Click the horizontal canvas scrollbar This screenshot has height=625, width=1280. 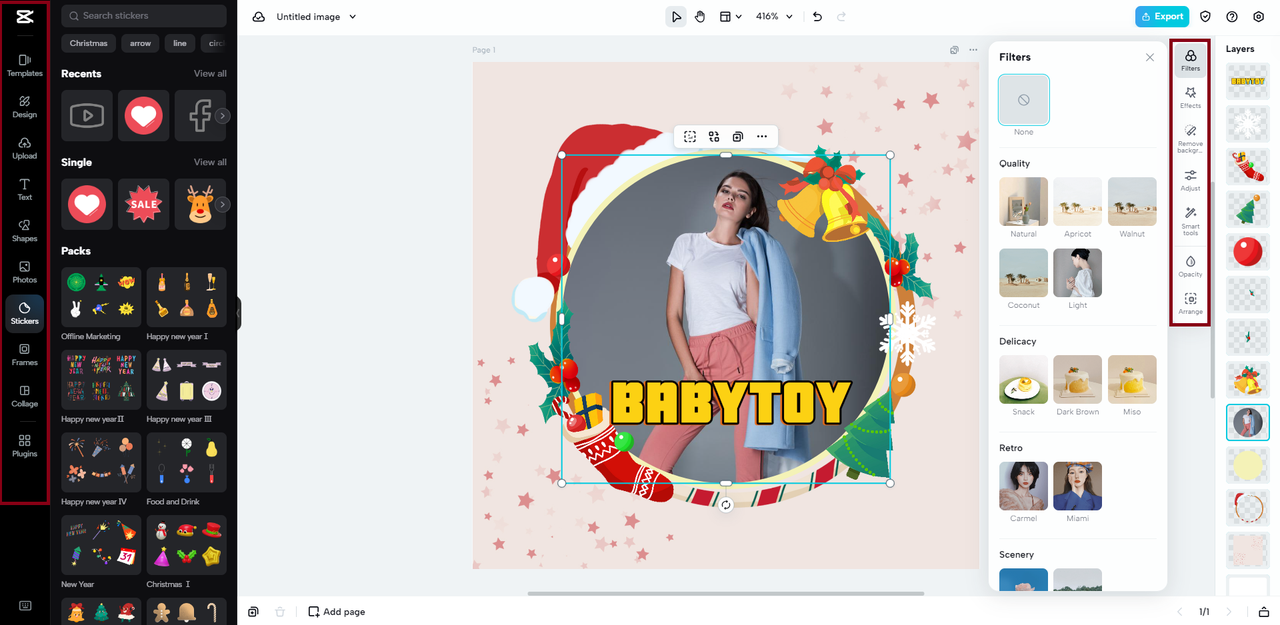point(726,593)
